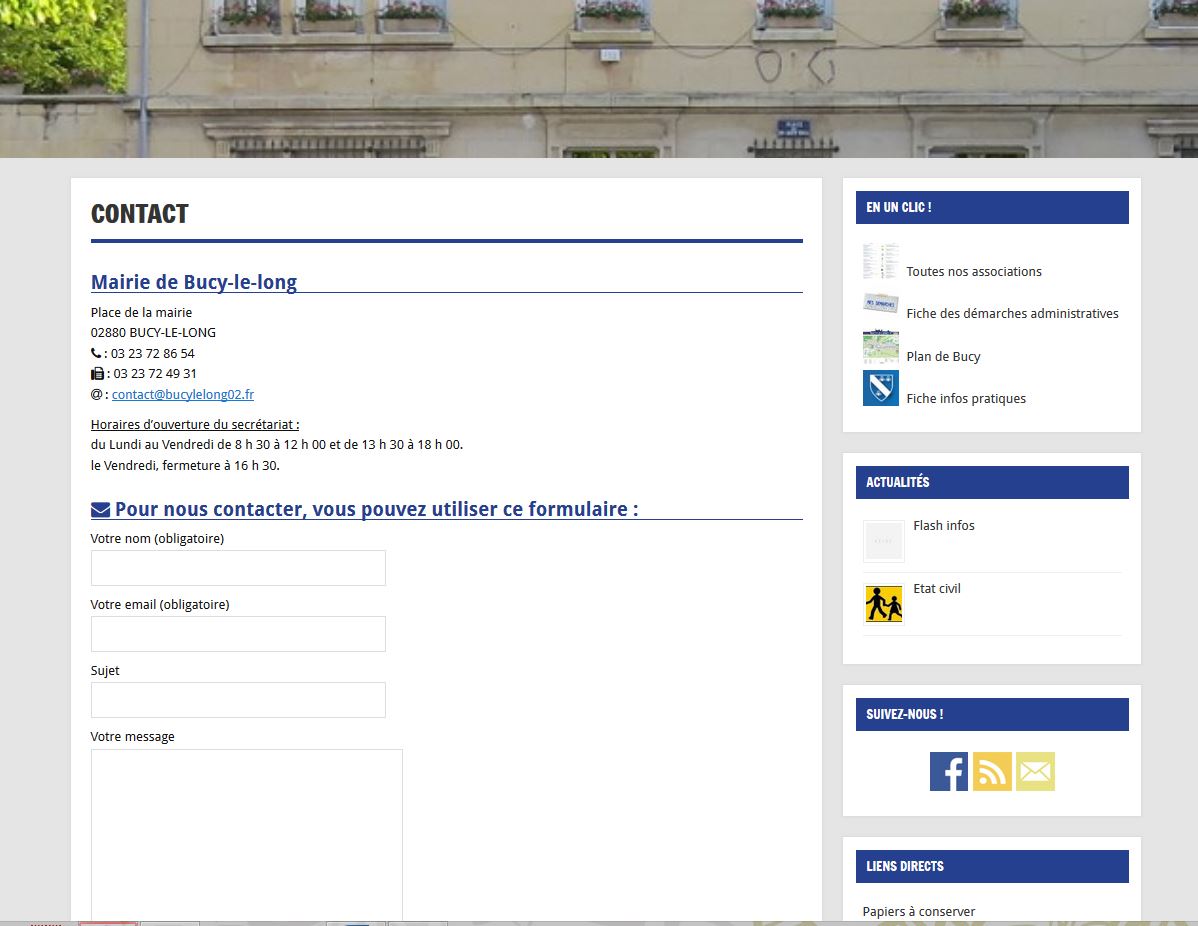Focus the Sujet input field
The width and height of the screenshot is (1198, 926).
coord(238,700)
